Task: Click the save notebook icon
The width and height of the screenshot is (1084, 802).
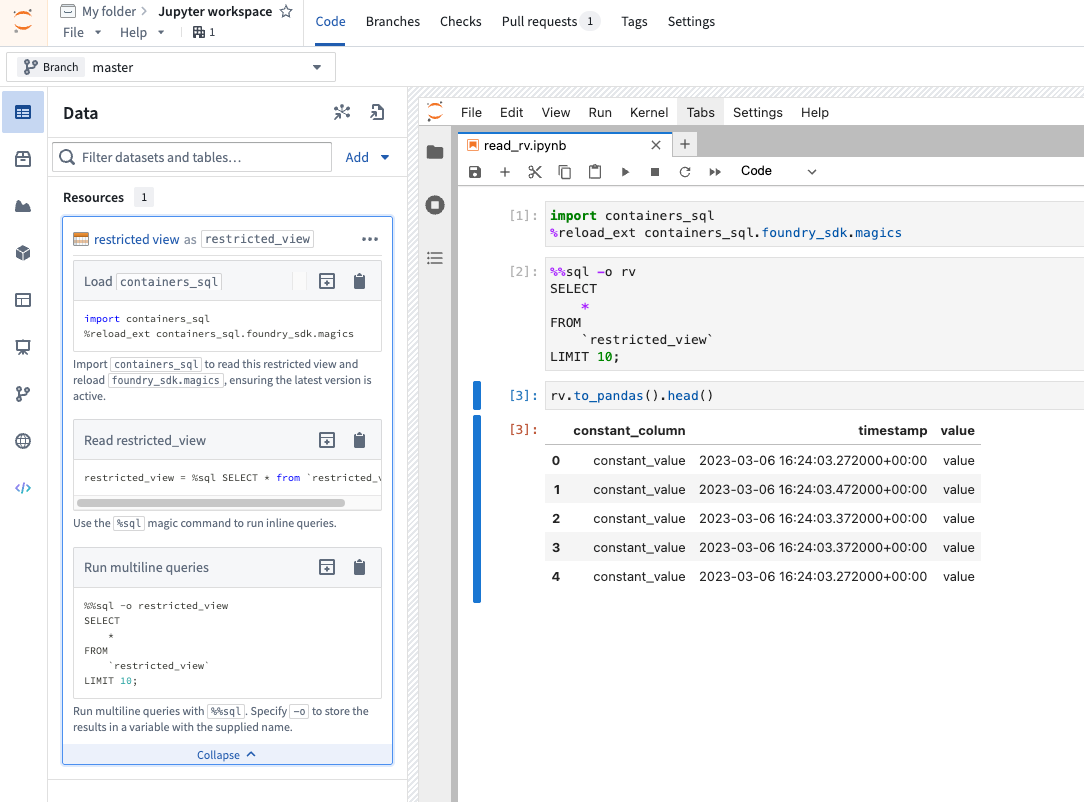Action: pos(475,172)
